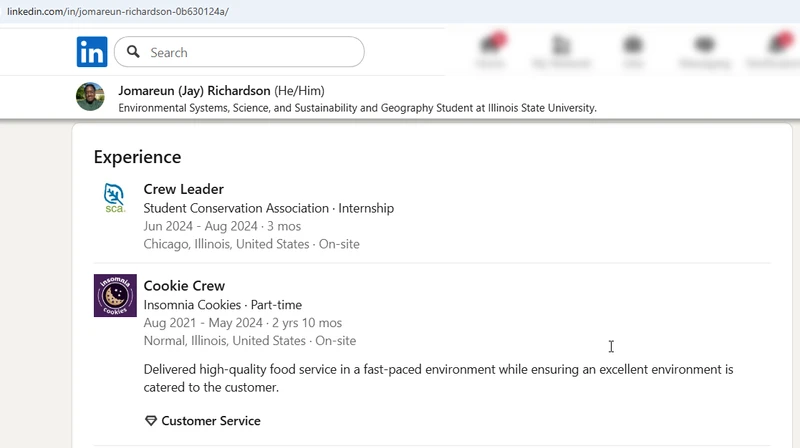The width and height of the screenshot is (800, 448).
Task: Click the Insomnia Cookies company logo
Action: [115, 295]
